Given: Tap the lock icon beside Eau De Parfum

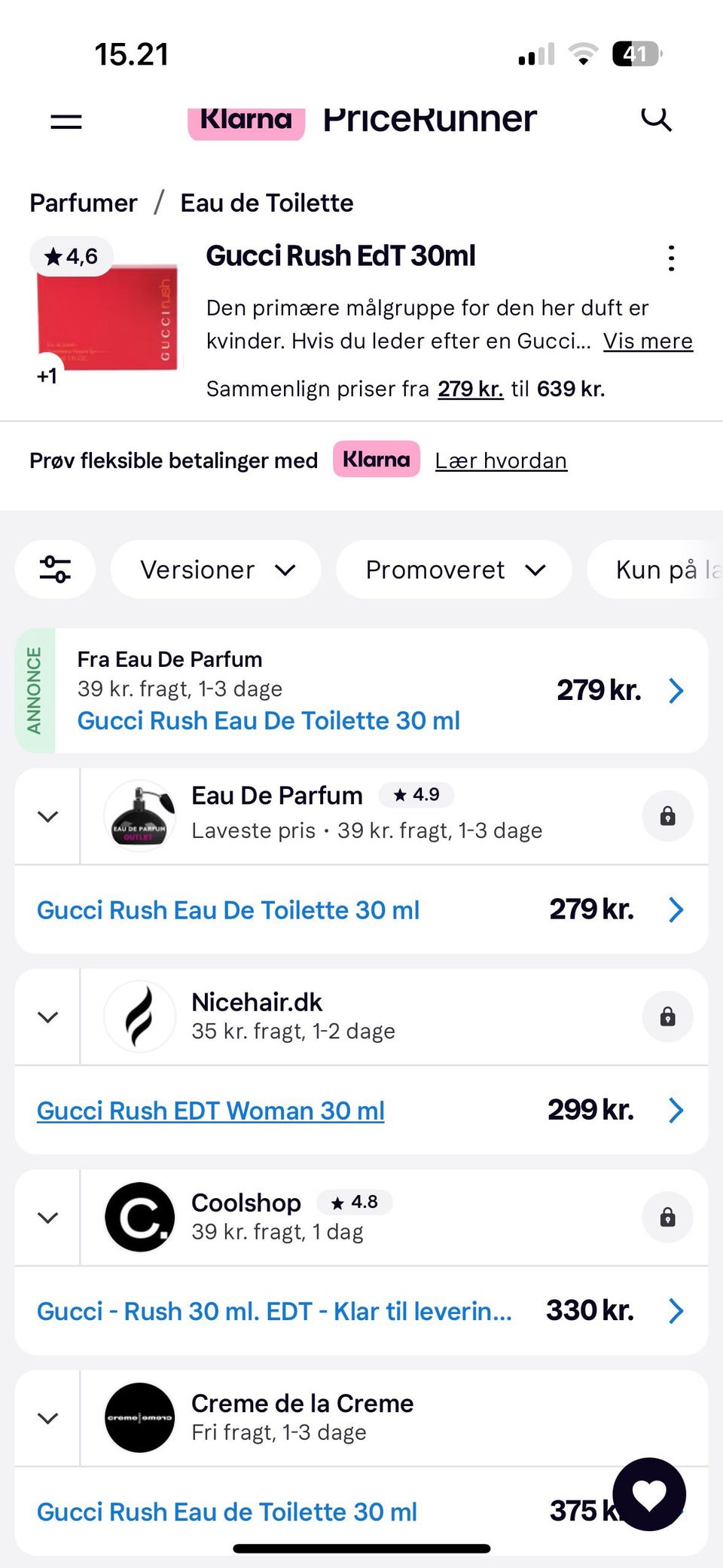Looking at the screenshot, I should click(667, 816).
